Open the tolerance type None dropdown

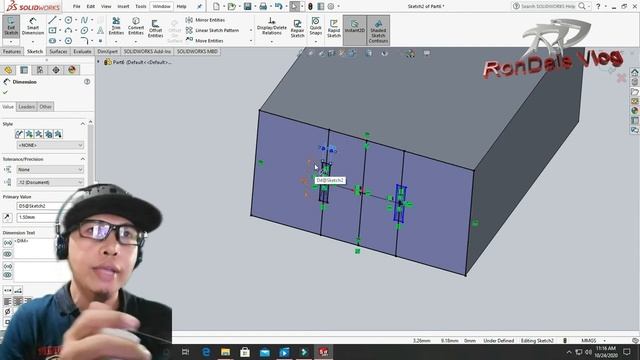[x=50, y=169]
